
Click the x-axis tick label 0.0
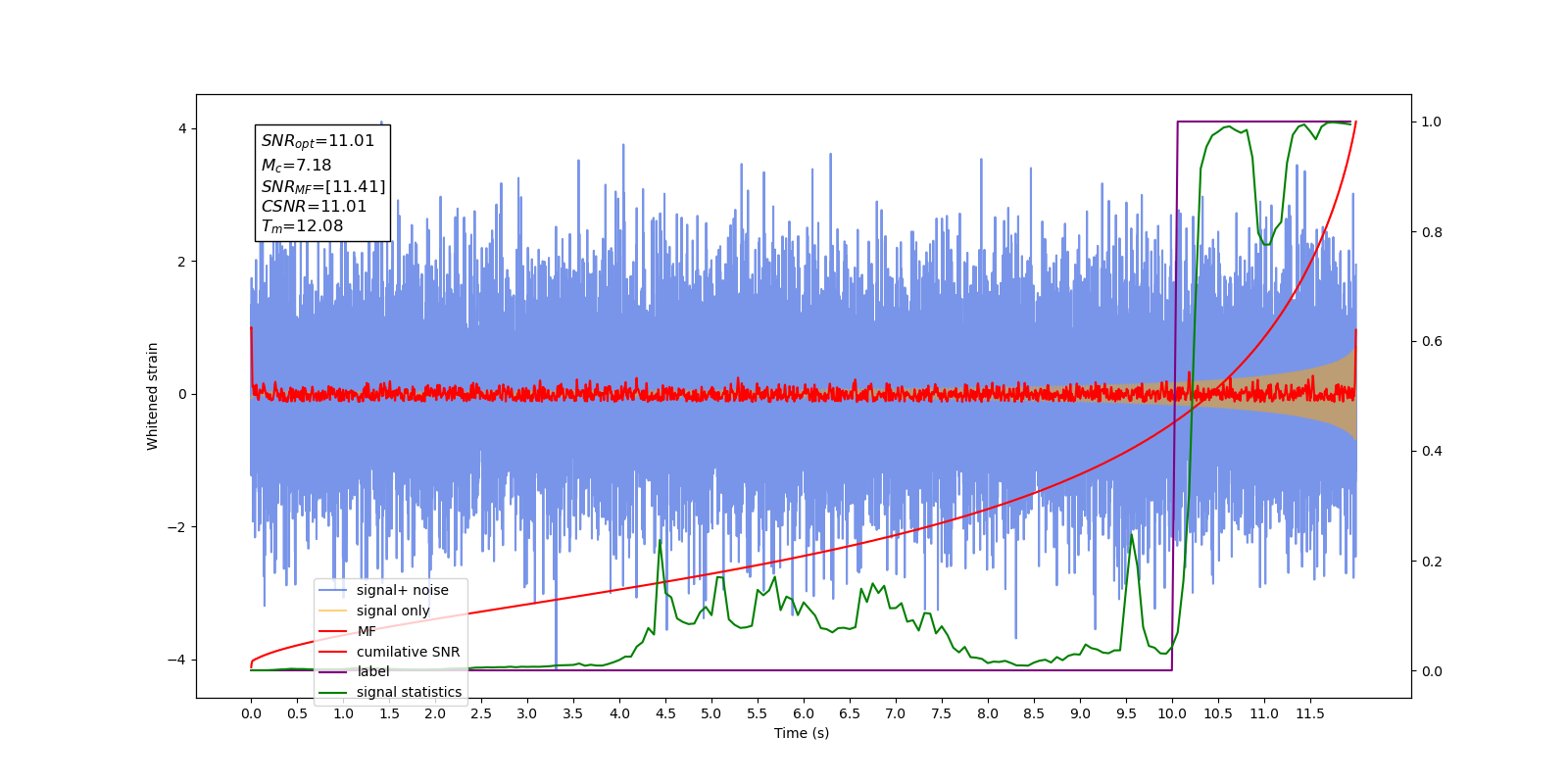point(251,713)
